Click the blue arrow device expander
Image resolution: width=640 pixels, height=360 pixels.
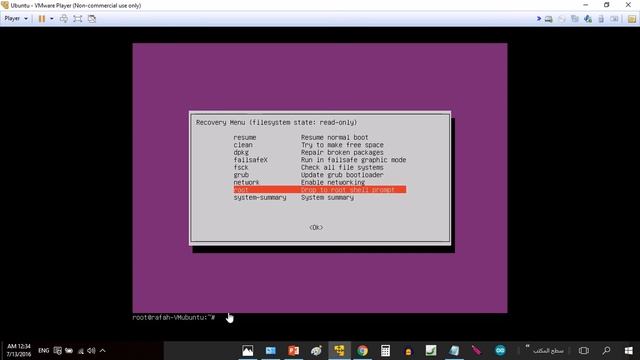[x=539, y=18]
